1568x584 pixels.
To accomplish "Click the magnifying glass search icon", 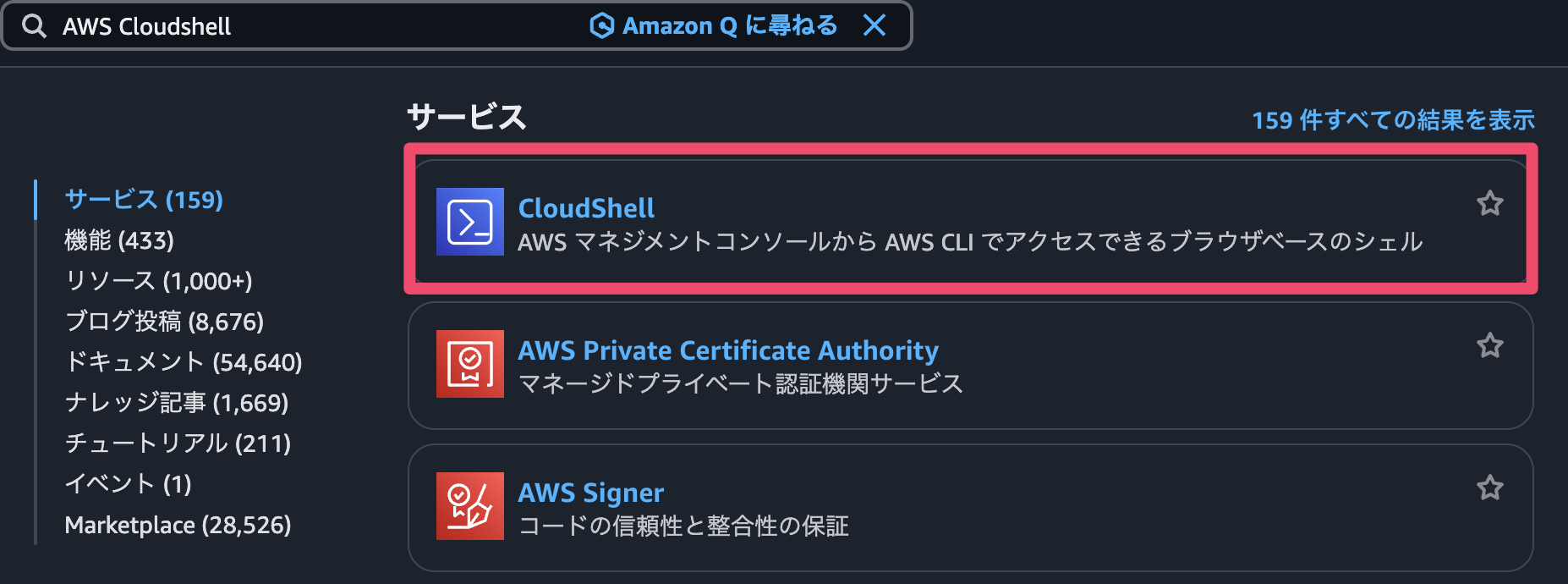I will pos(34,26).
